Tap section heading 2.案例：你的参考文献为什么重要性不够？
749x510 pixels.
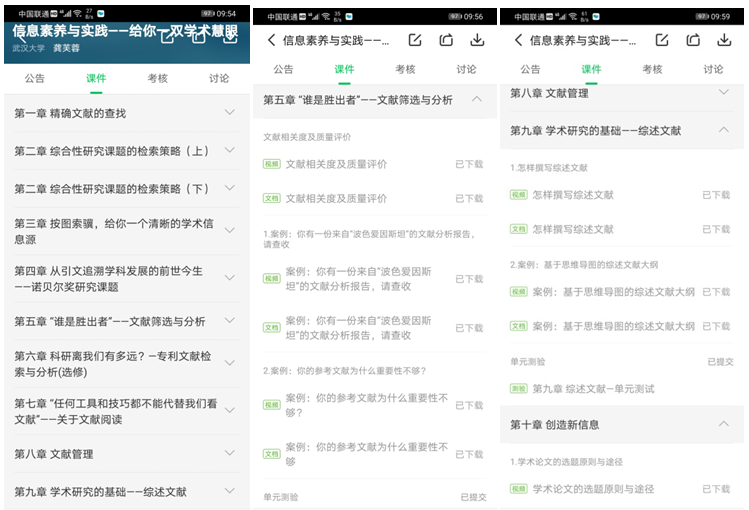344,371
